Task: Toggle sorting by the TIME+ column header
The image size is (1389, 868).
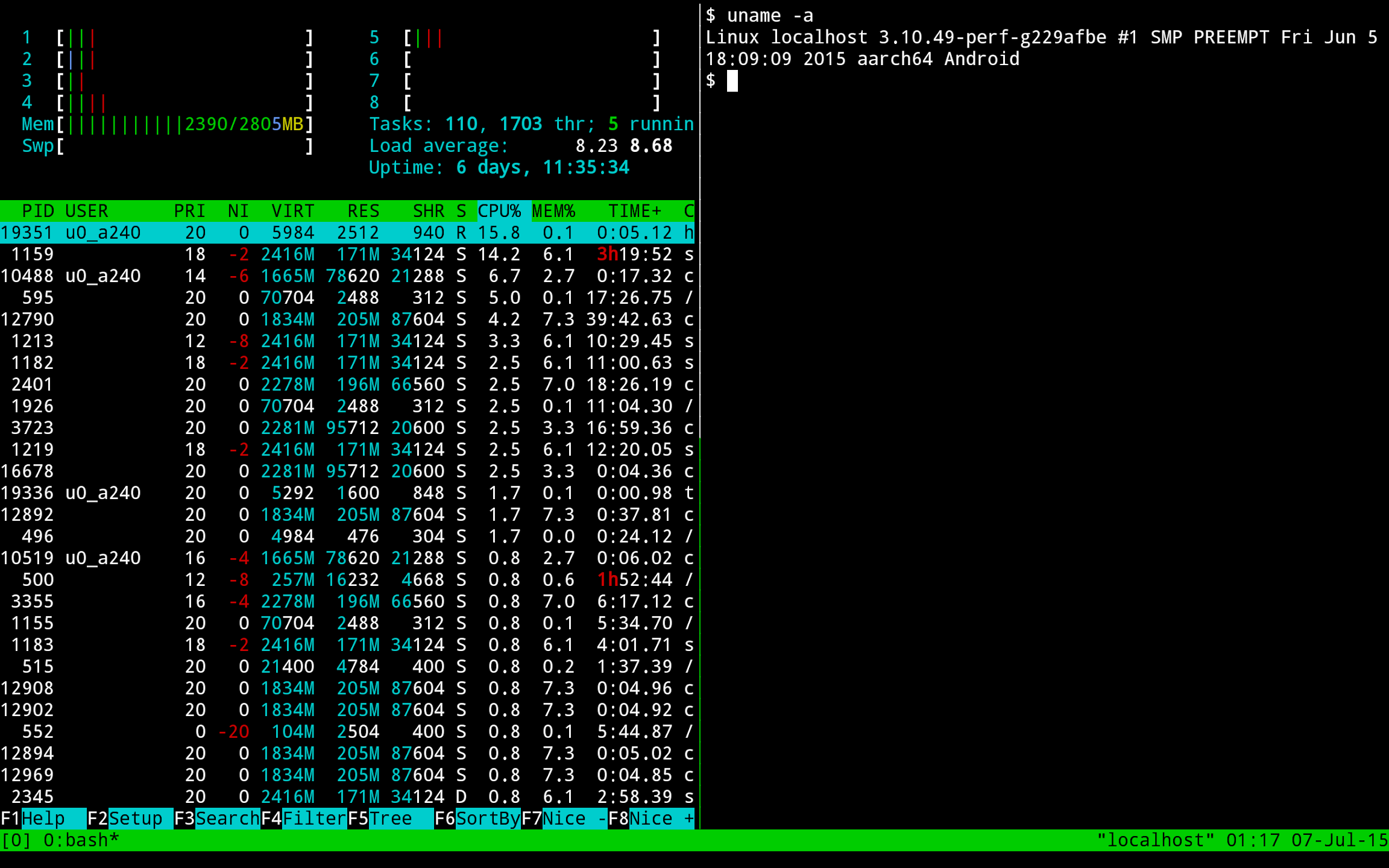Action: (635, 210)
